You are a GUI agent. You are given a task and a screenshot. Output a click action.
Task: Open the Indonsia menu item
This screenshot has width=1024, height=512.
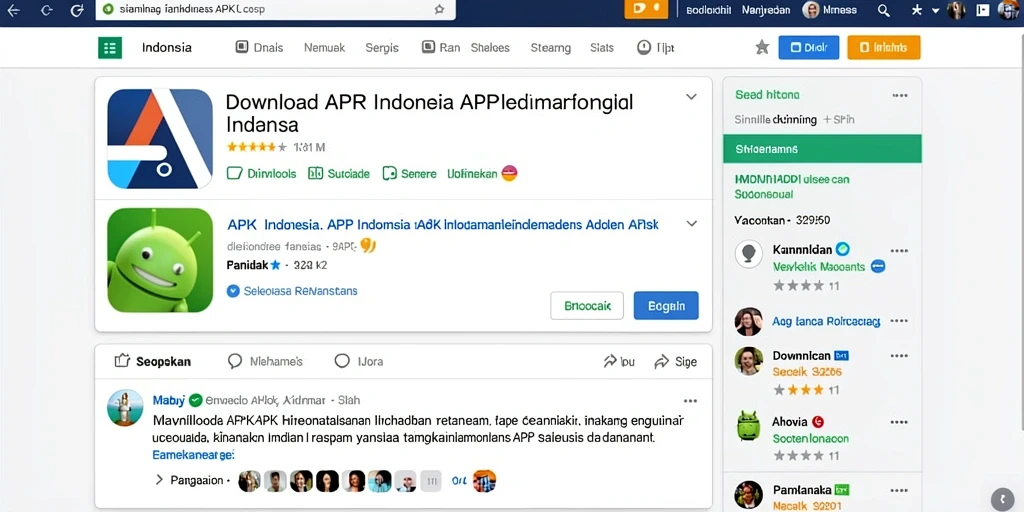coord(167,48)
